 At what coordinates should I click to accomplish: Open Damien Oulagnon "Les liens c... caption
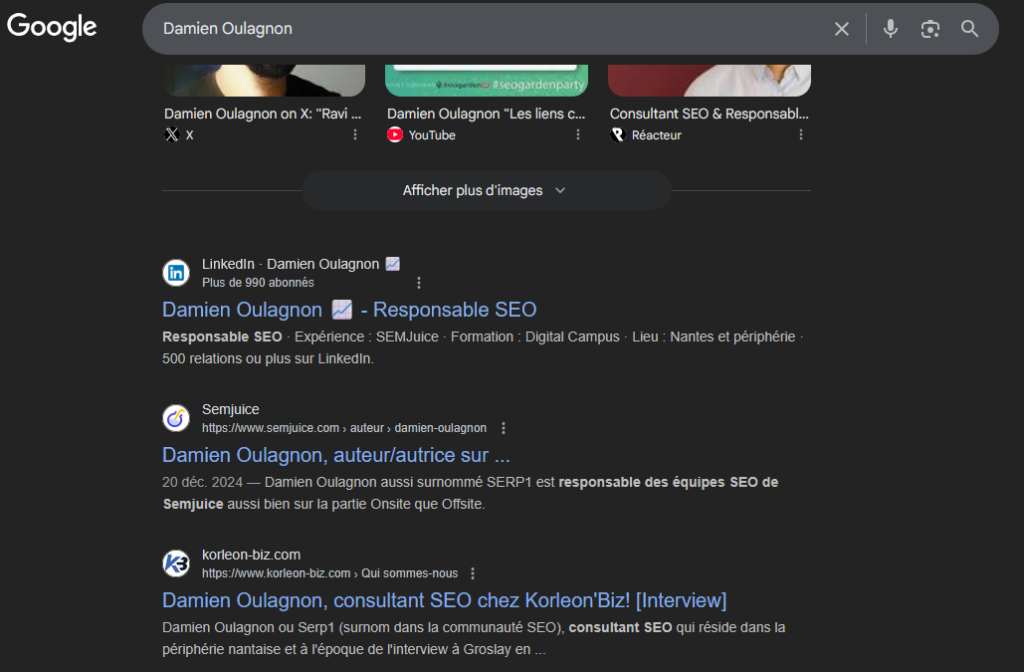pyautogui.click(x=486, y=114)
